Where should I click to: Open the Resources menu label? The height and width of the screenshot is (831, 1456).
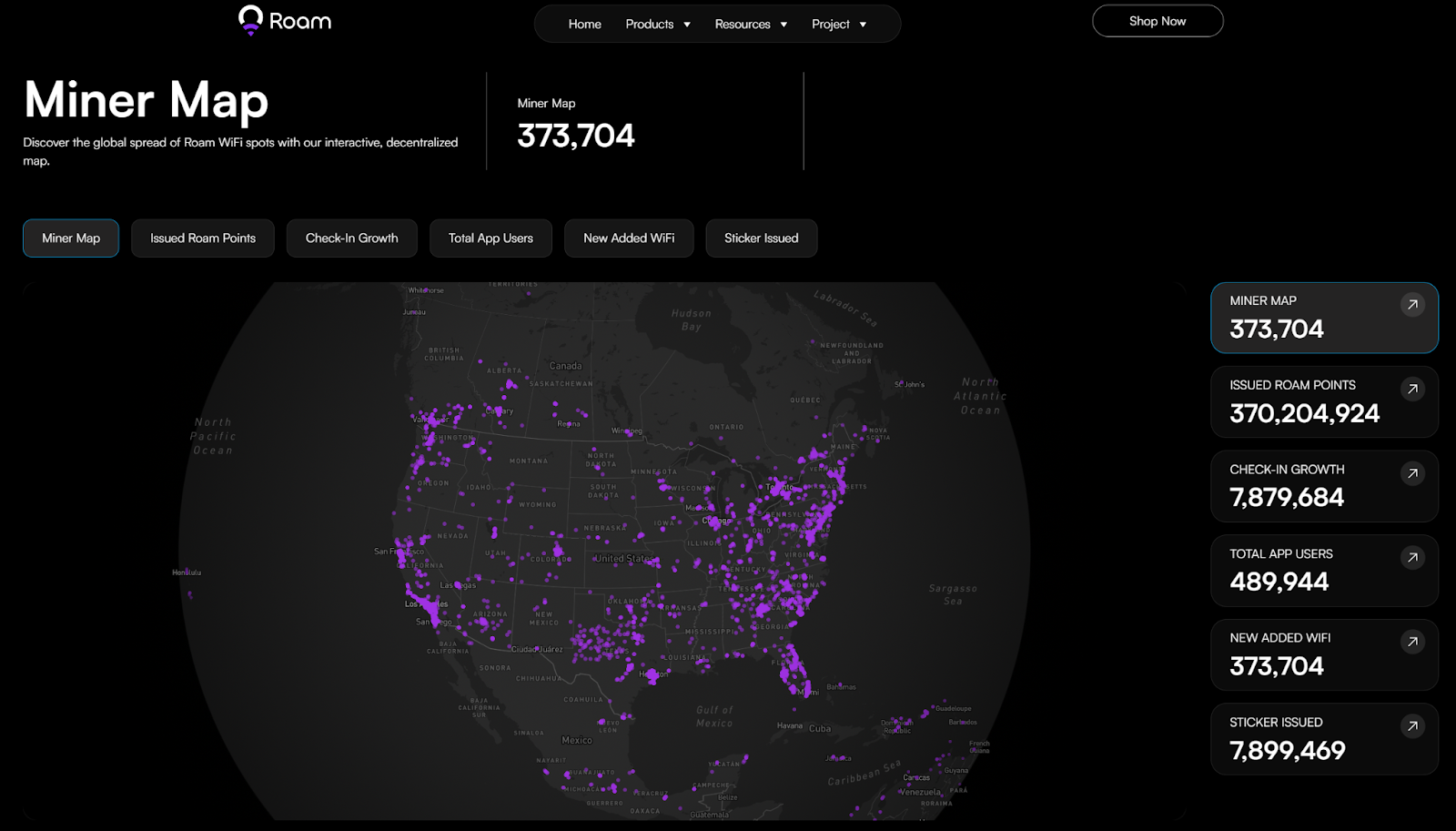click(x=743, y=25)
